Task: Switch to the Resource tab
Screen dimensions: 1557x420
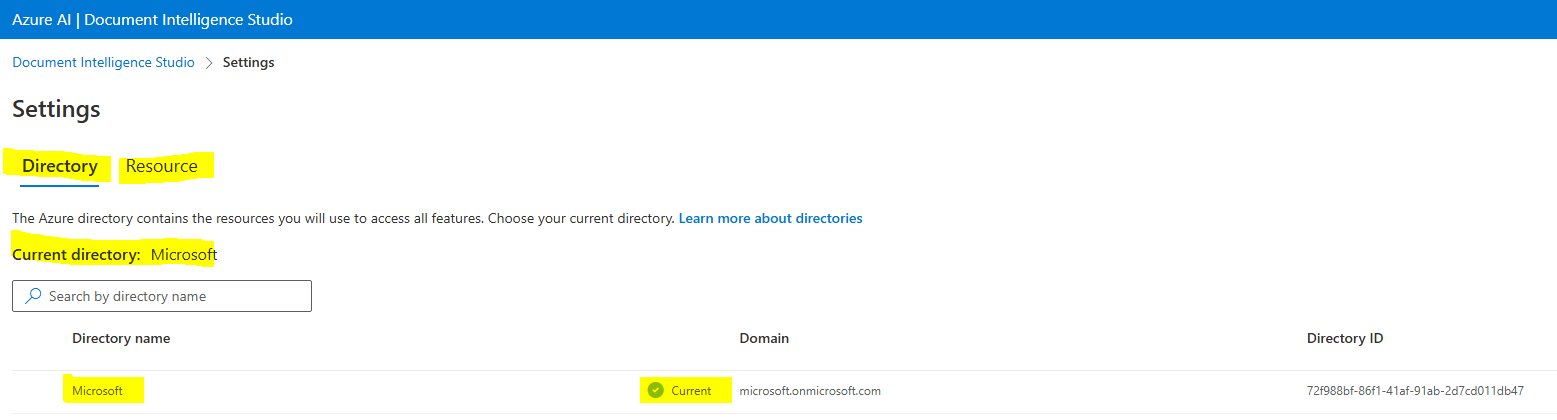Action: 162,166
